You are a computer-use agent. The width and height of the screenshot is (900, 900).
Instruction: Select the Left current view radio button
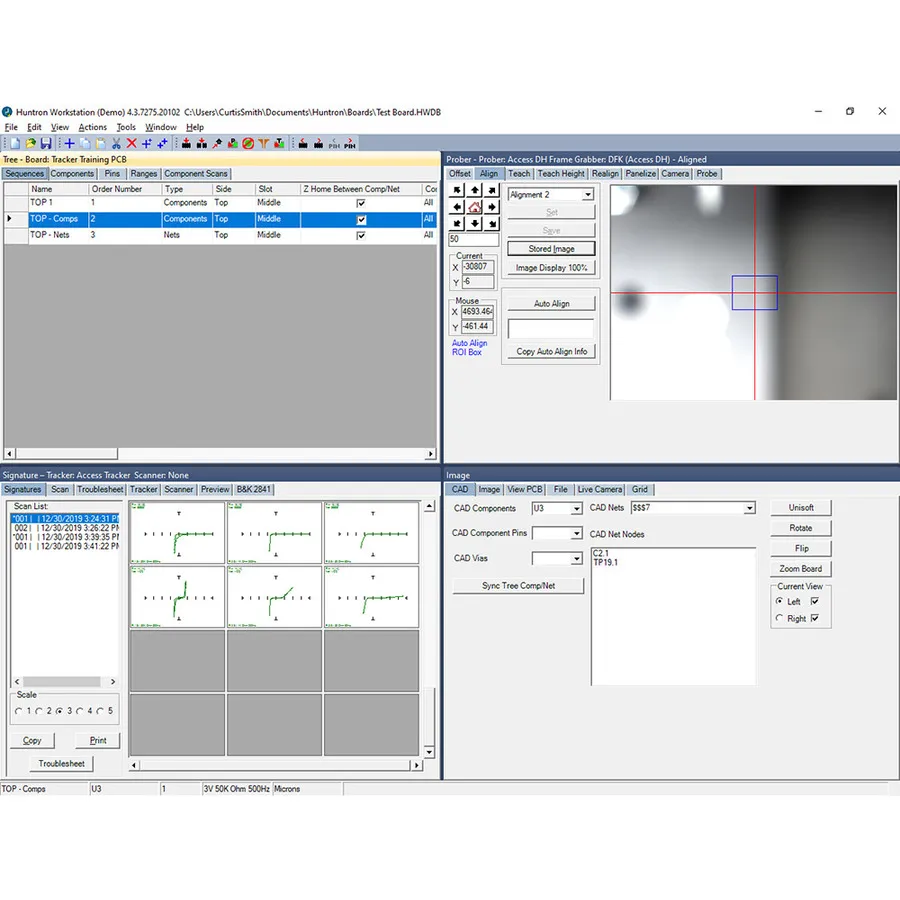(x=779, y=601)
